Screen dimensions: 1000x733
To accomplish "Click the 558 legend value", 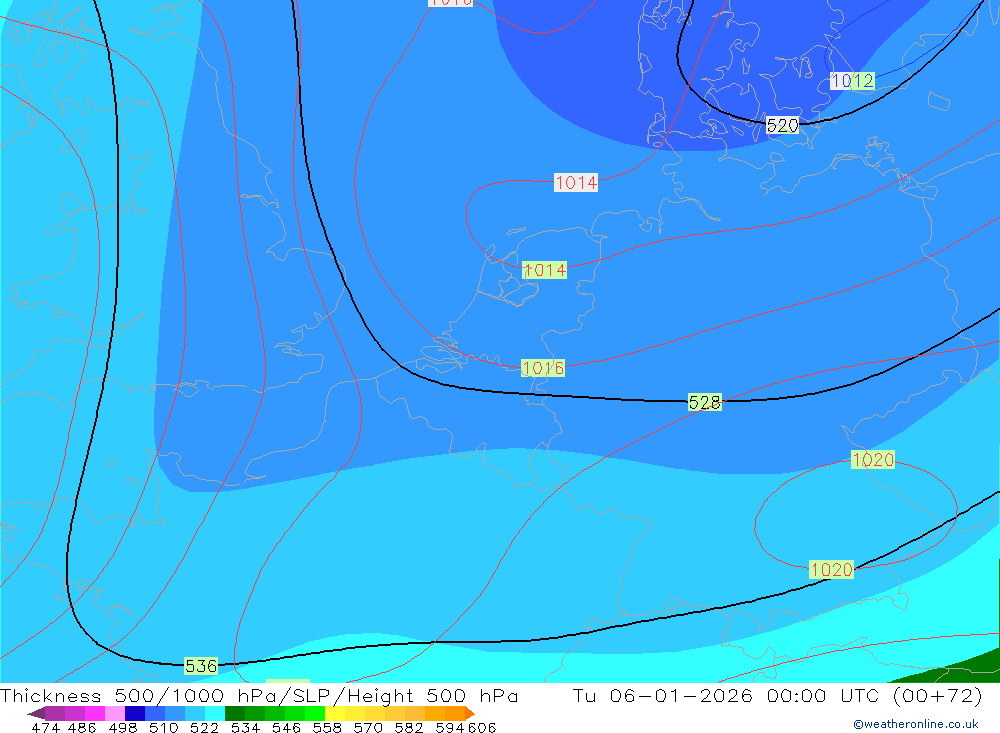I will tap(327, 728).
